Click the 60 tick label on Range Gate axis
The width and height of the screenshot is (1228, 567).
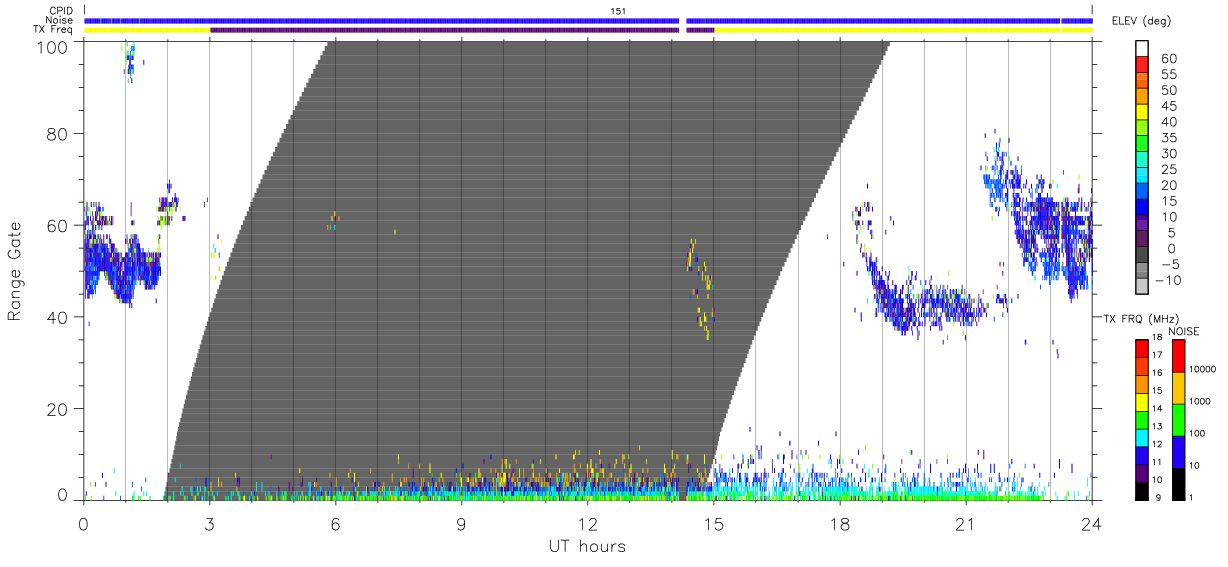[x=58, y=225]
